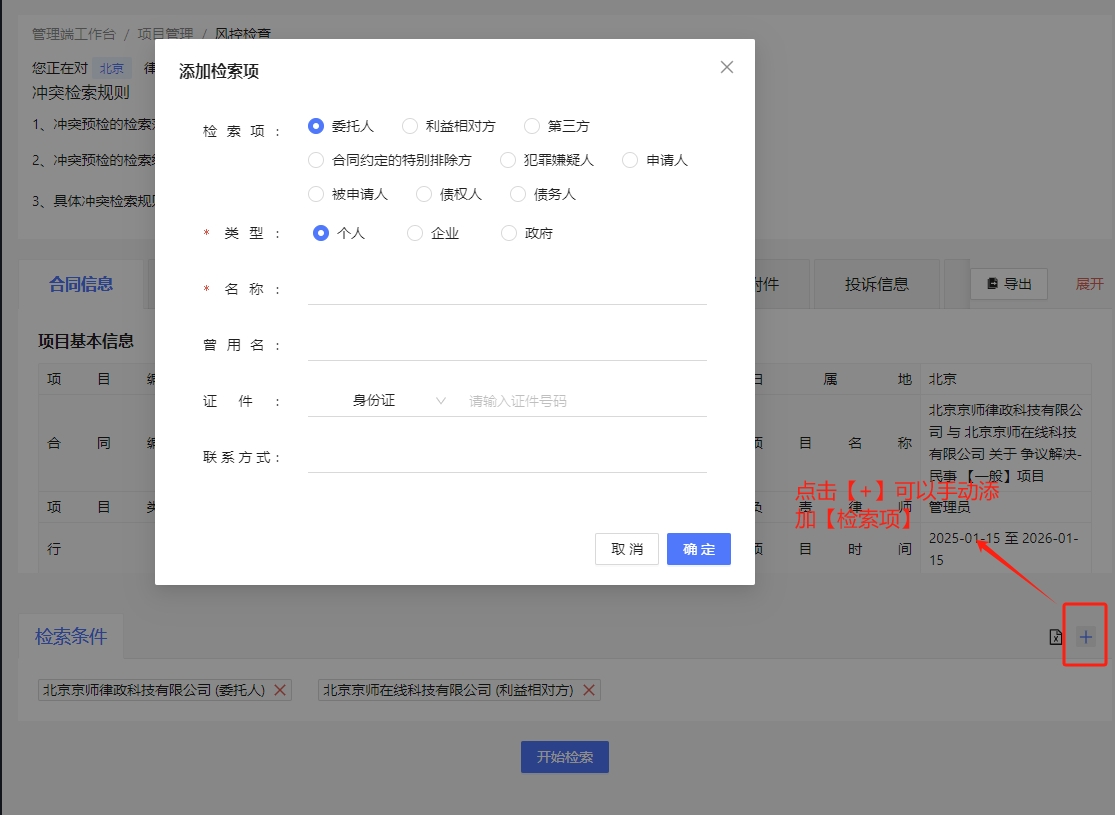Click 展开 to expand the section
Image resolution: width=1115 pixels, height=815 pixels.
(1089, 284)
